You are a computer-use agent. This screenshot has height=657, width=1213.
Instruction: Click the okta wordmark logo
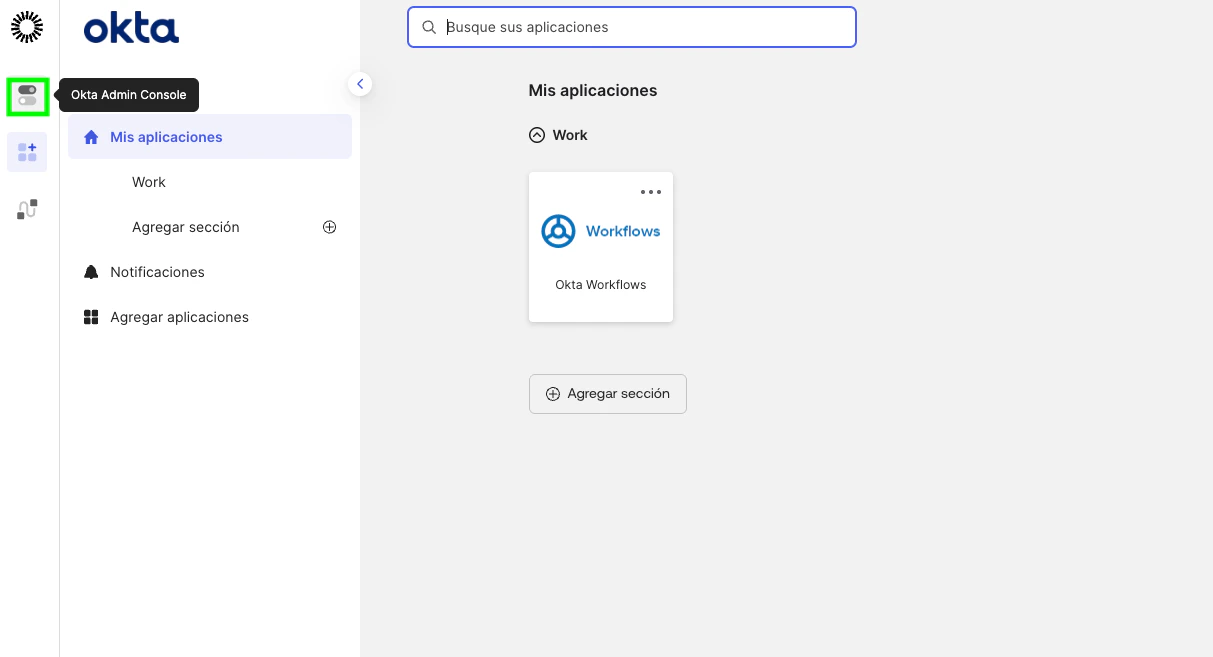[131, 29]
